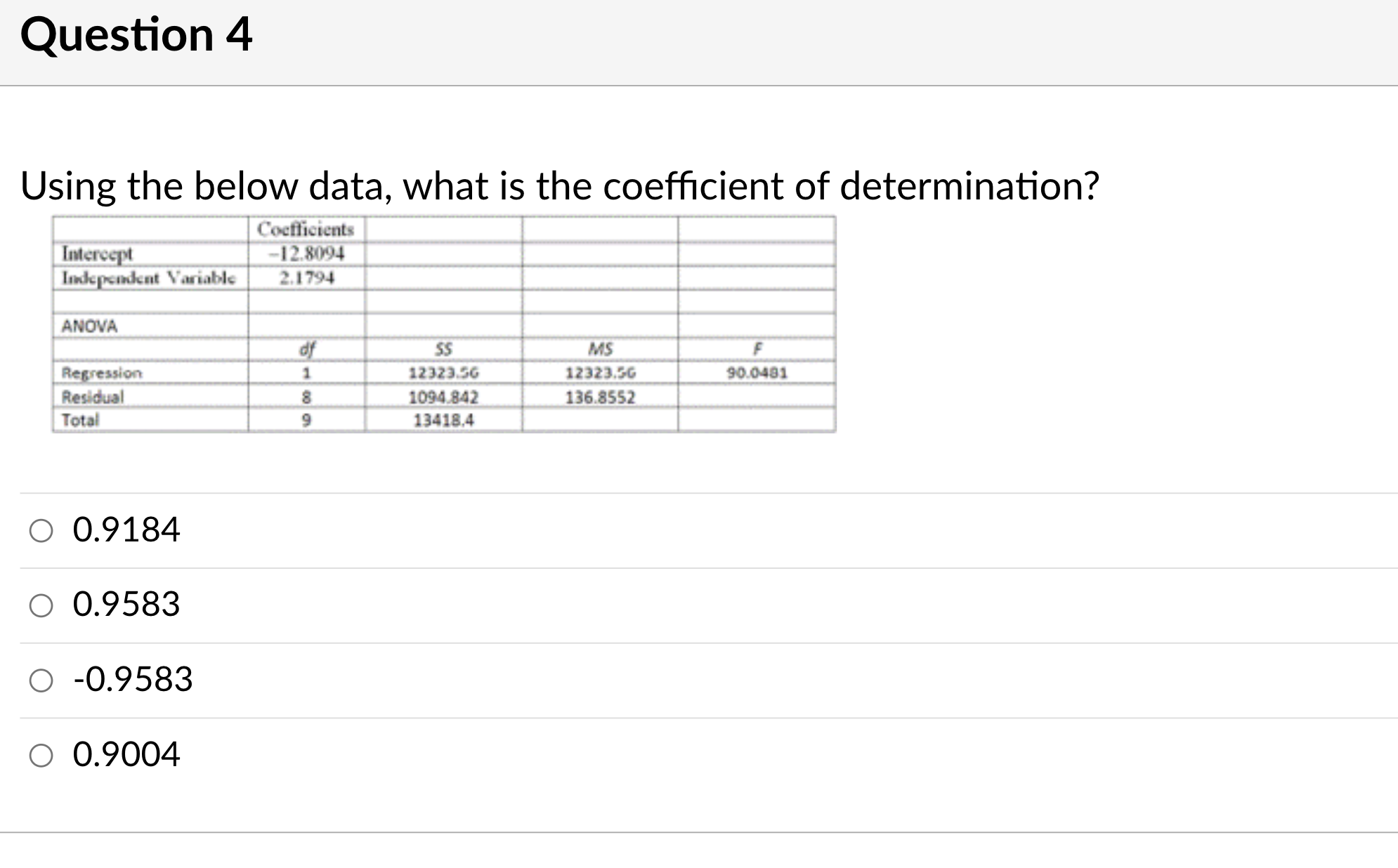
Task: Click the Total df value 9
Action: click(x=306, y=420)
